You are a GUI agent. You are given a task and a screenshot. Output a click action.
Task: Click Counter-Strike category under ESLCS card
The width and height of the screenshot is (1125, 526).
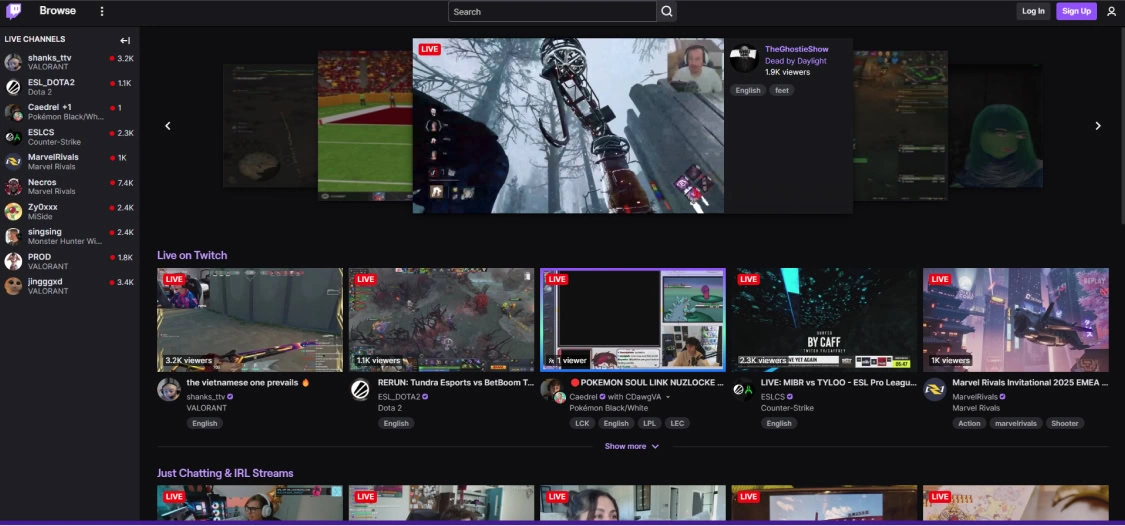pos(787,408)
